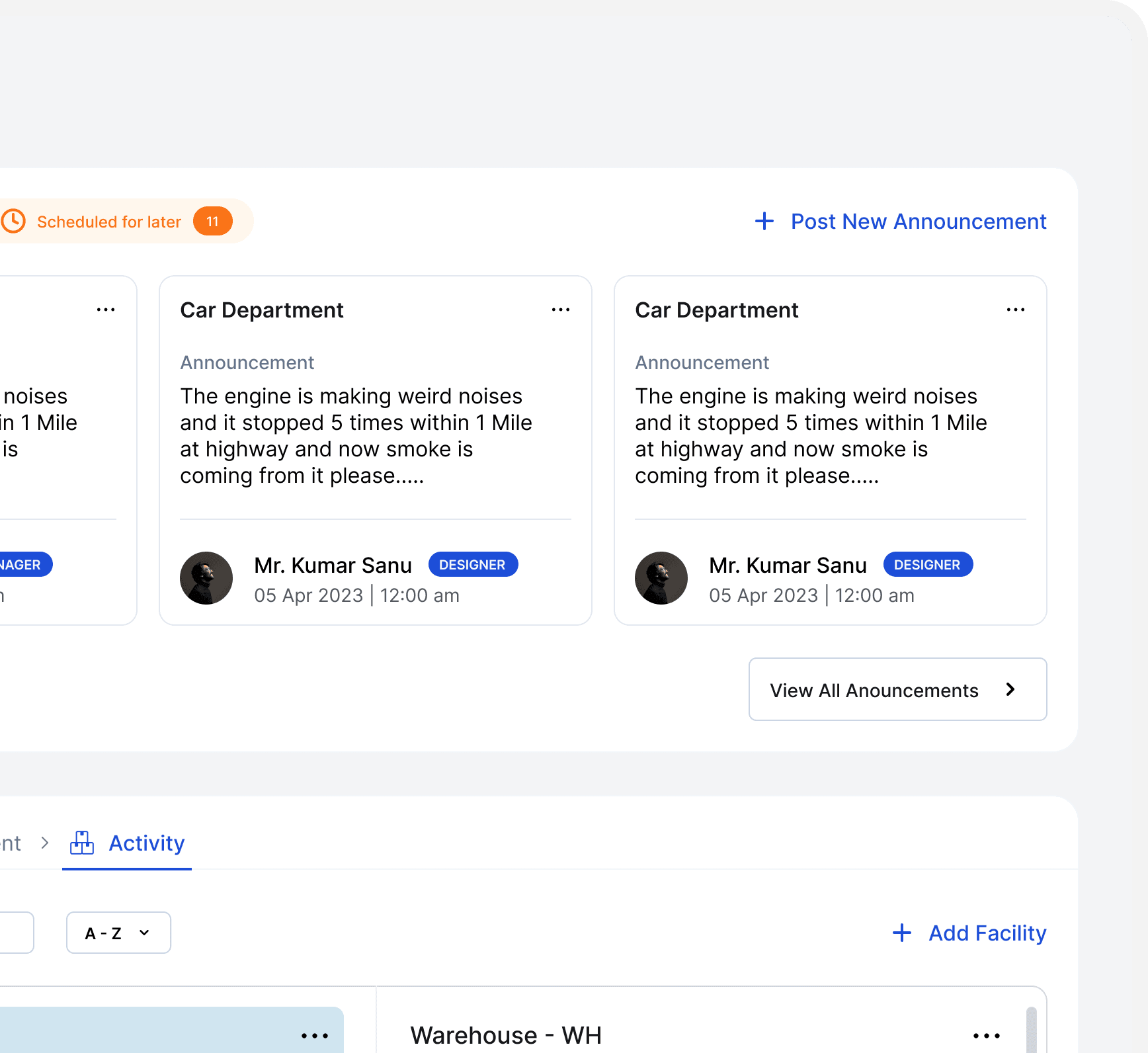This screenshot has width=1148, height=1053.
Task: Click the facility icon next to Activity tab
Action: 82,843
